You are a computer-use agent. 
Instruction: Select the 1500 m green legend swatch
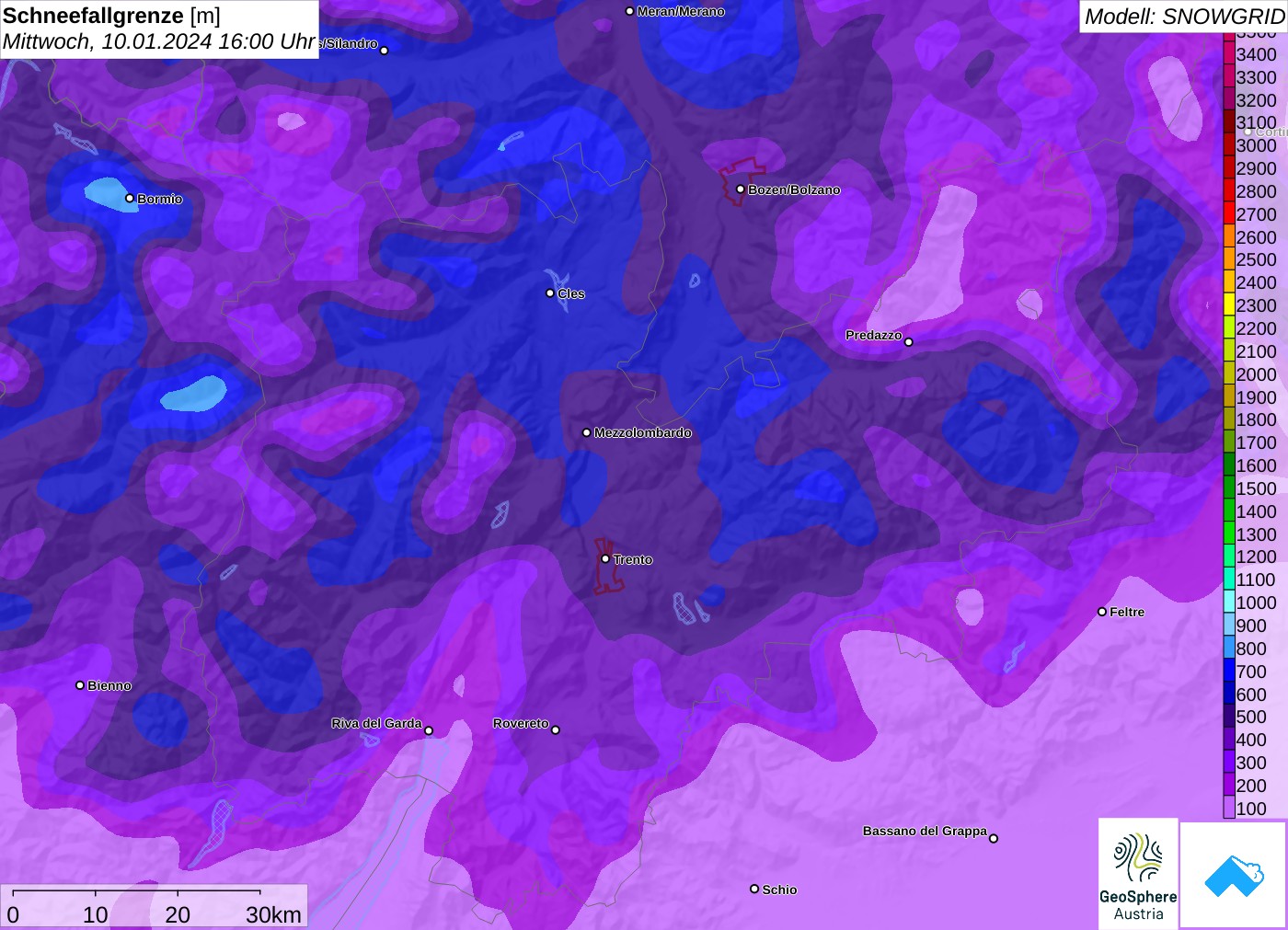[1229, 488]
